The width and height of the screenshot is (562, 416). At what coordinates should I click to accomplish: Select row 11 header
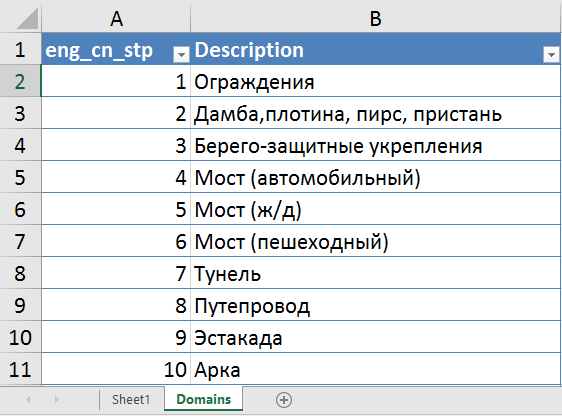(20, 369)
